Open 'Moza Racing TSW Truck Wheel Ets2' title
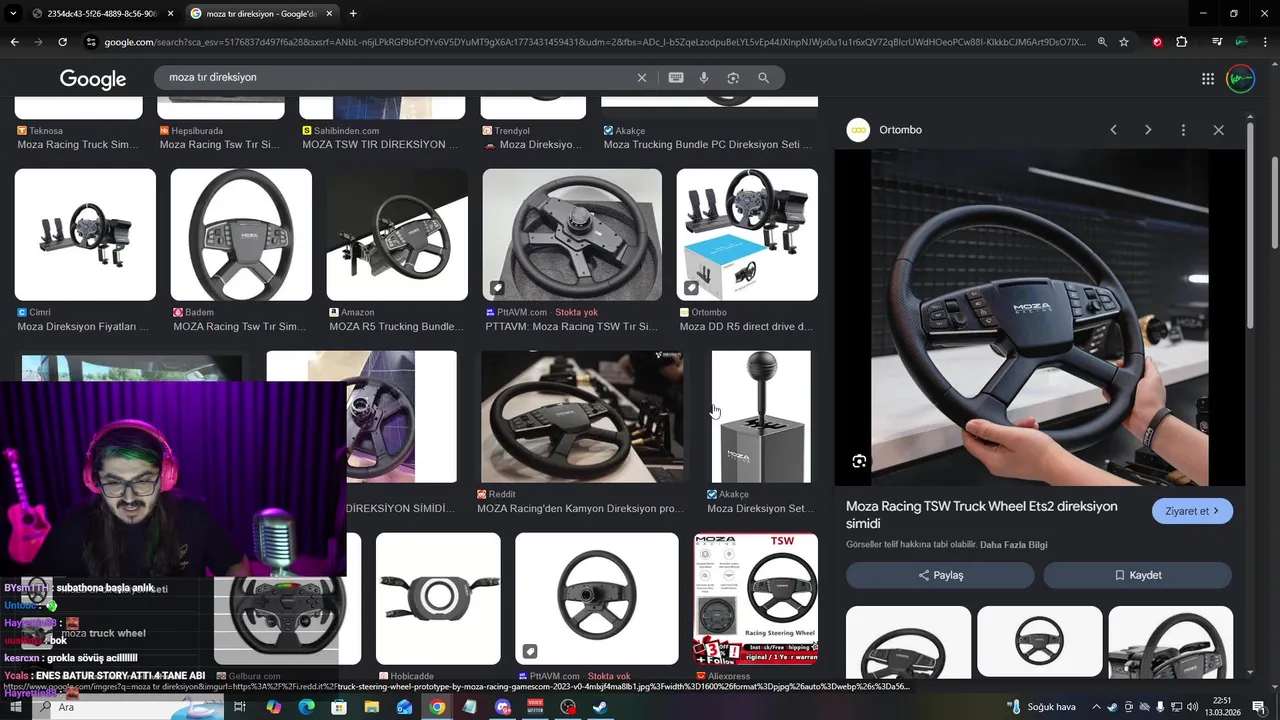Image resolution: width=1280 pixels, height=720 pixels. click(x=981, y=515)
